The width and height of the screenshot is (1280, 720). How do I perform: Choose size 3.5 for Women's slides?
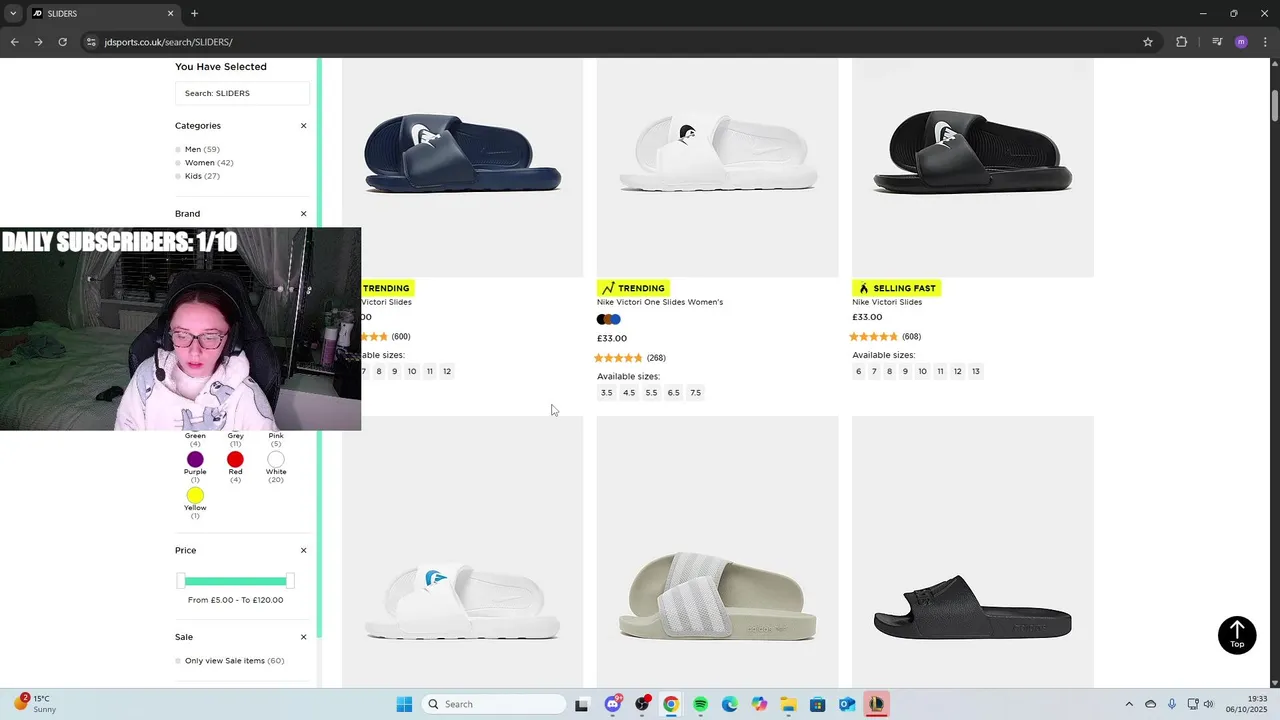[x=606, y=393]
